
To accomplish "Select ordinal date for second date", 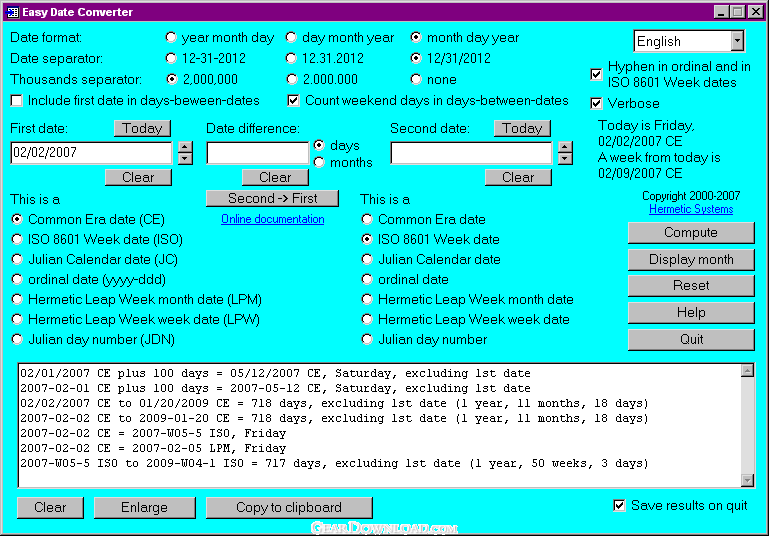I will pos(367,280).
